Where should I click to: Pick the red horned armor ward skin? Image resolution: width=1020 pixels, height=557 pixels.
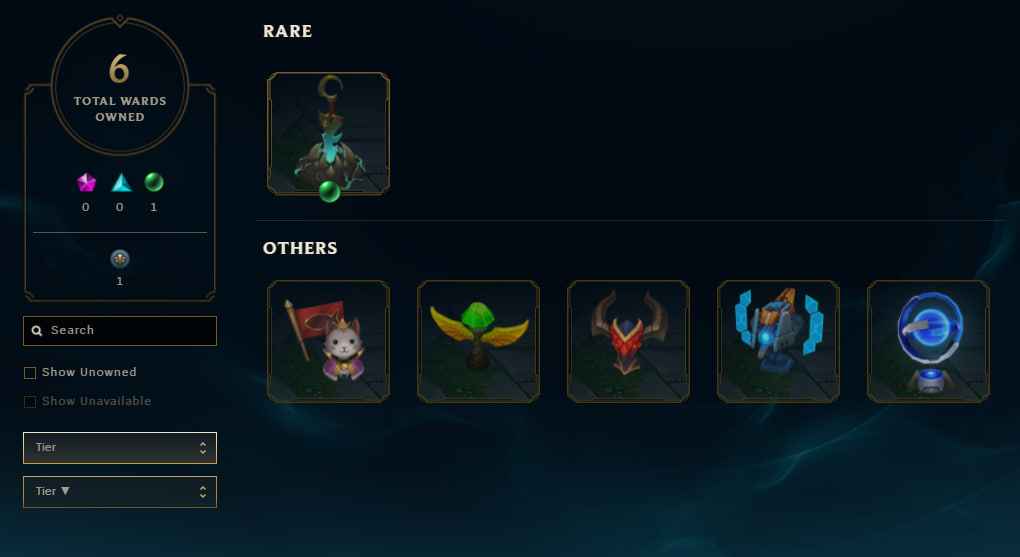[628, 342]
